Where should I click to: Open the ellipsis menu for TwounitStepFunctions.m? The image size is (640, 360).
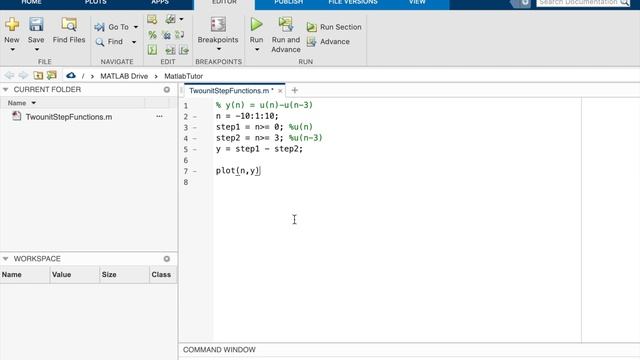(159, 116)
